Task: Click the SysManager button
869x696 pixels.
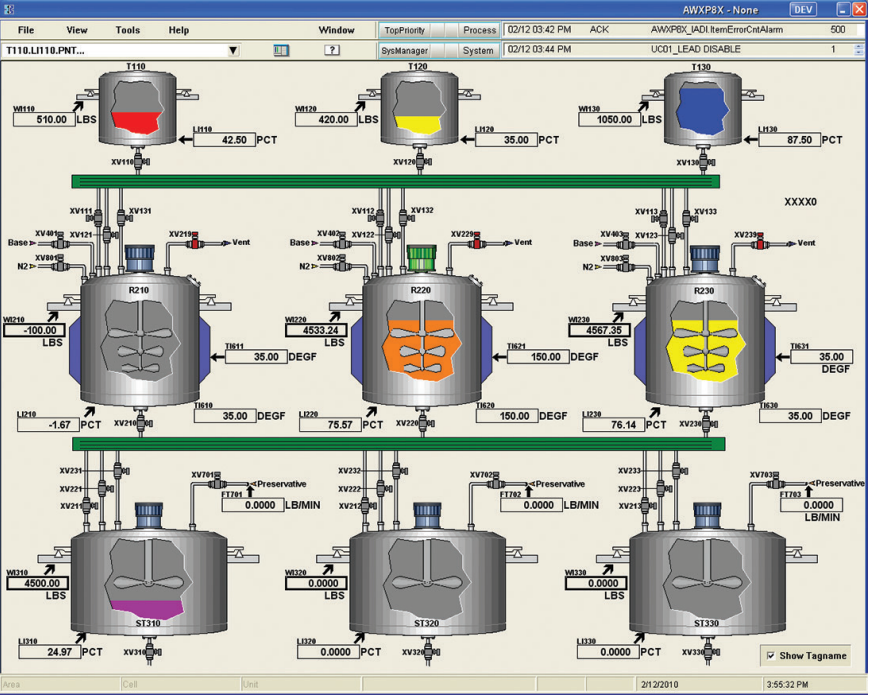Action: [405, 50]
